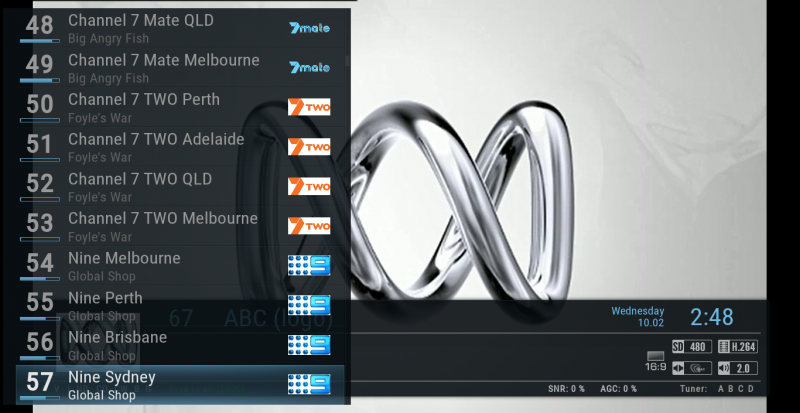This screenshot has height=413, width=800.
Task: Click the 7TWO logo in the QLD row
Action: click(x=309, y=186)
